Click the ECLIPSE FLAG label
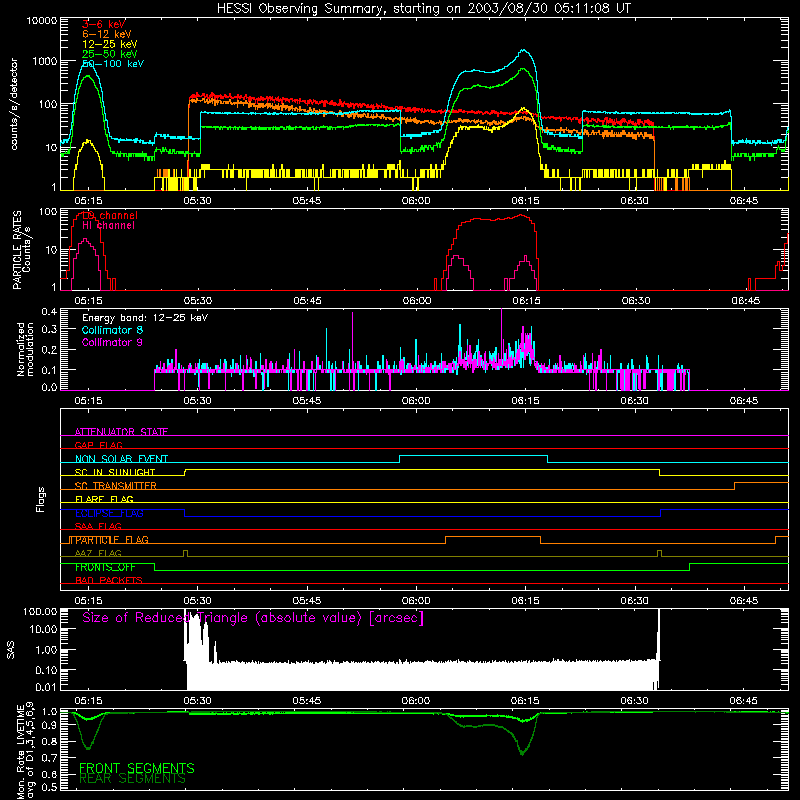This screenshot has height=800, width=800. (109, 513)
